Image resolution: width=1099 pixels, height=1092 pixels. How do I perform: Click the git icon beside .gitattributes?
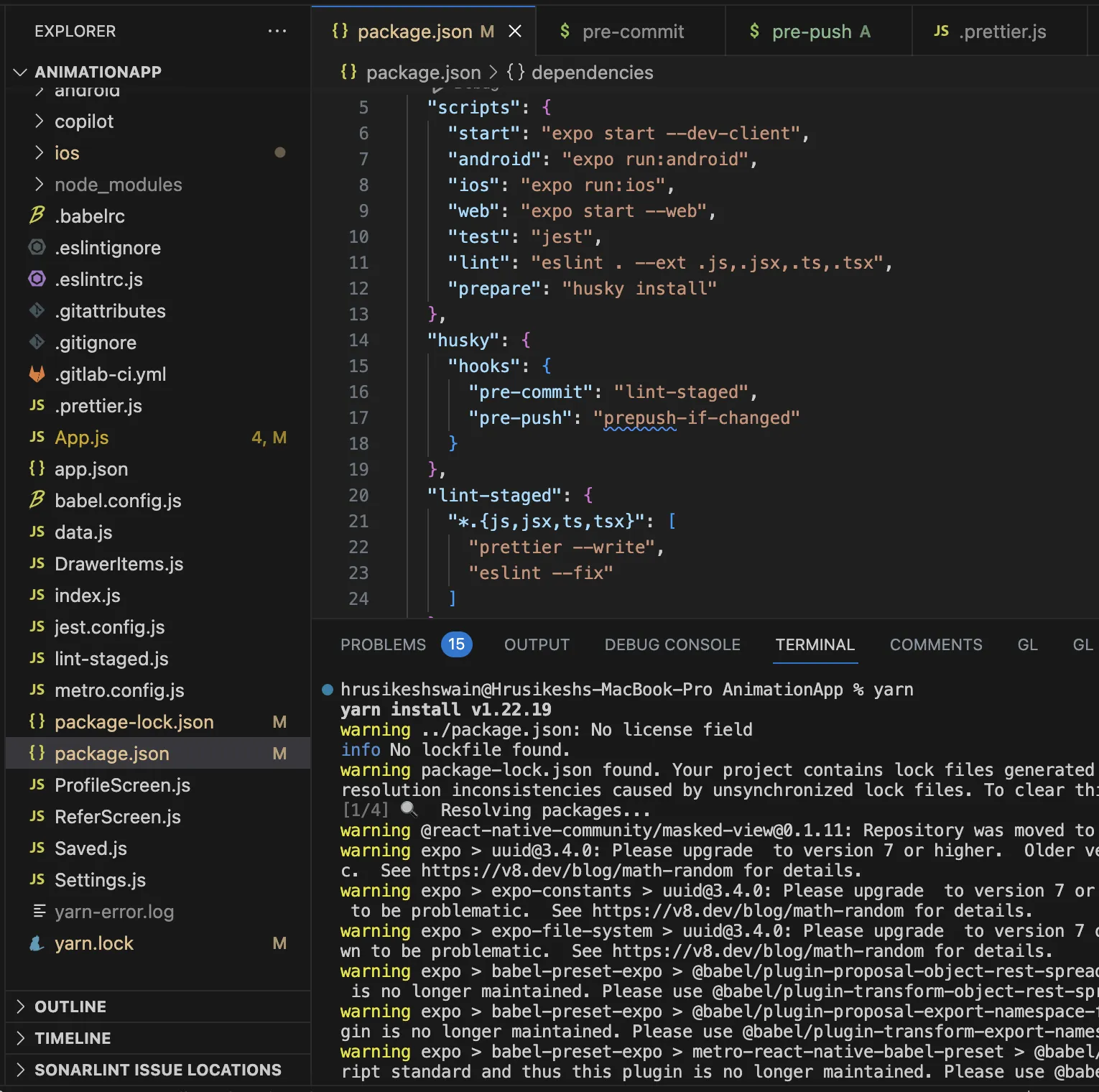coord(37,310)
